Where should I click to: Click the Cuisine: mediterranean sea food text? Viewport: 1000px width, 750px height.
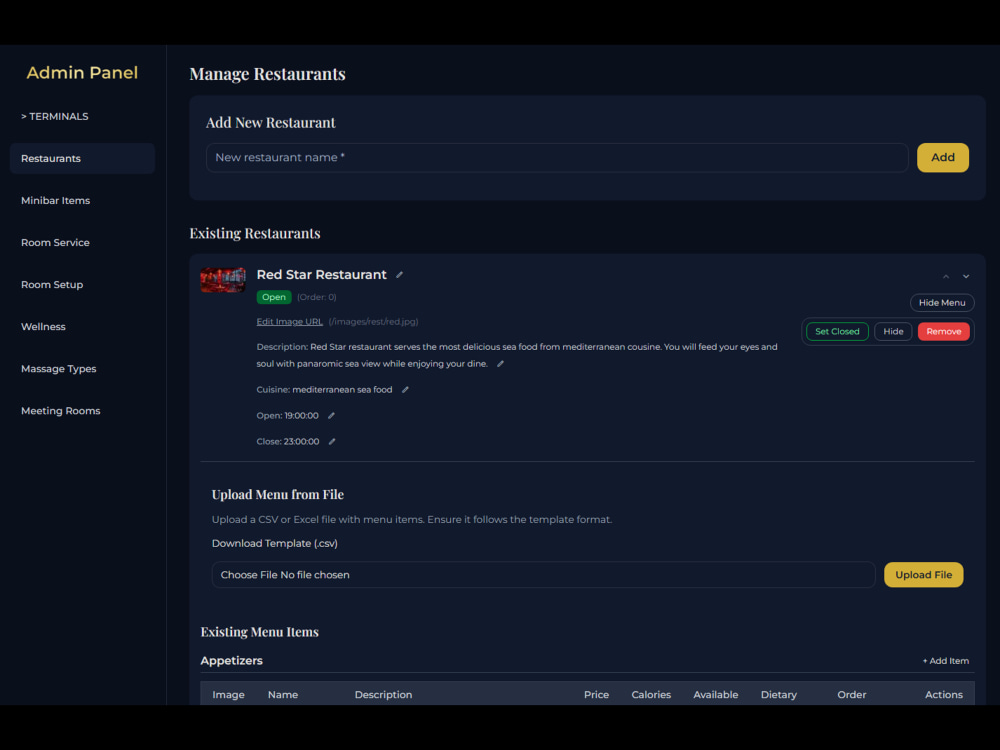[x=324, y=390]
